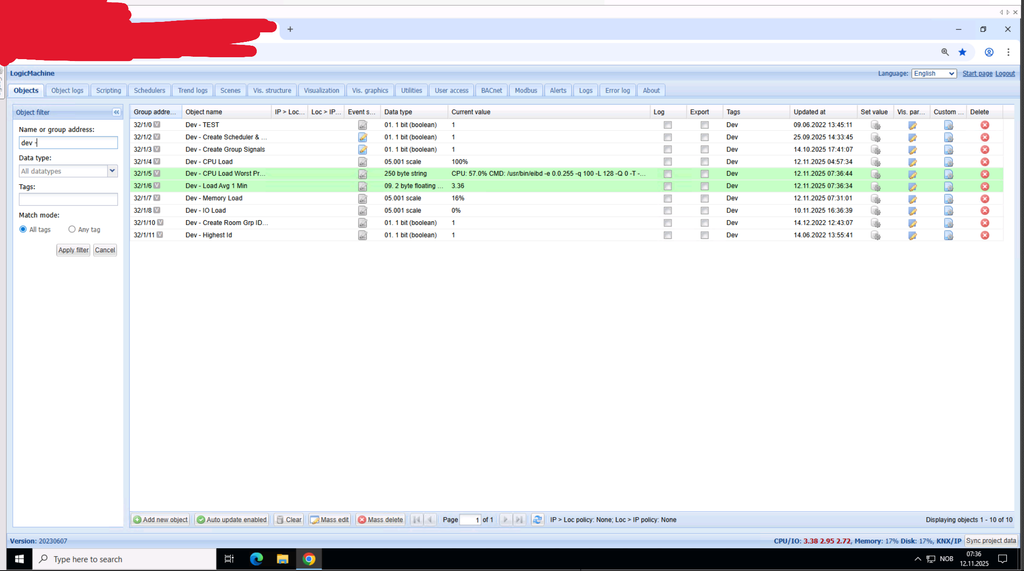Viewport: 1024px width, 571px height.
Task: Expand group address 32/1/4 dropdown arrow
Action: [x=157, y=161]
